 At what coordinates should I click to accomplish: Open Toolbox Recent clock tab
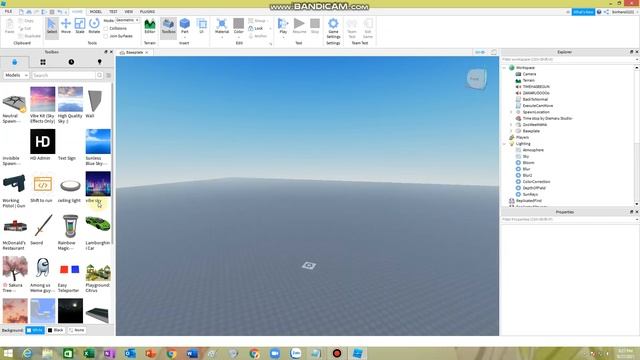[71, 62]
